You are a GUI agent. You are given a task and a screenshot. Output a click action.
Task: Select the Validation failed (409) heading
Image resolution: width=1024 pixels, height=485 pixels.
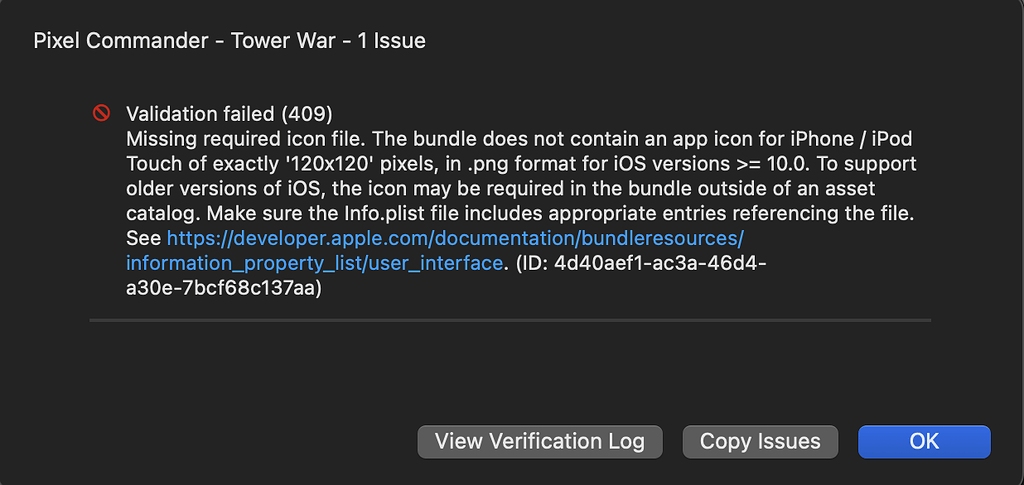229,114
